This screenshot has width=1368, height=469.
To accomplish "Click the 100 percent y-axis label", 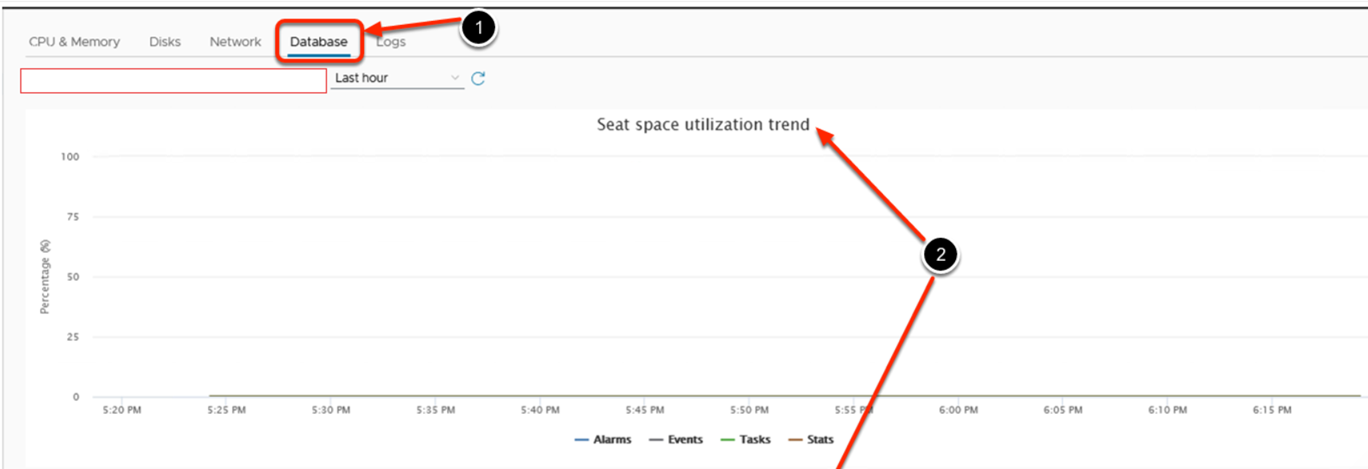I will coord(70,157).
